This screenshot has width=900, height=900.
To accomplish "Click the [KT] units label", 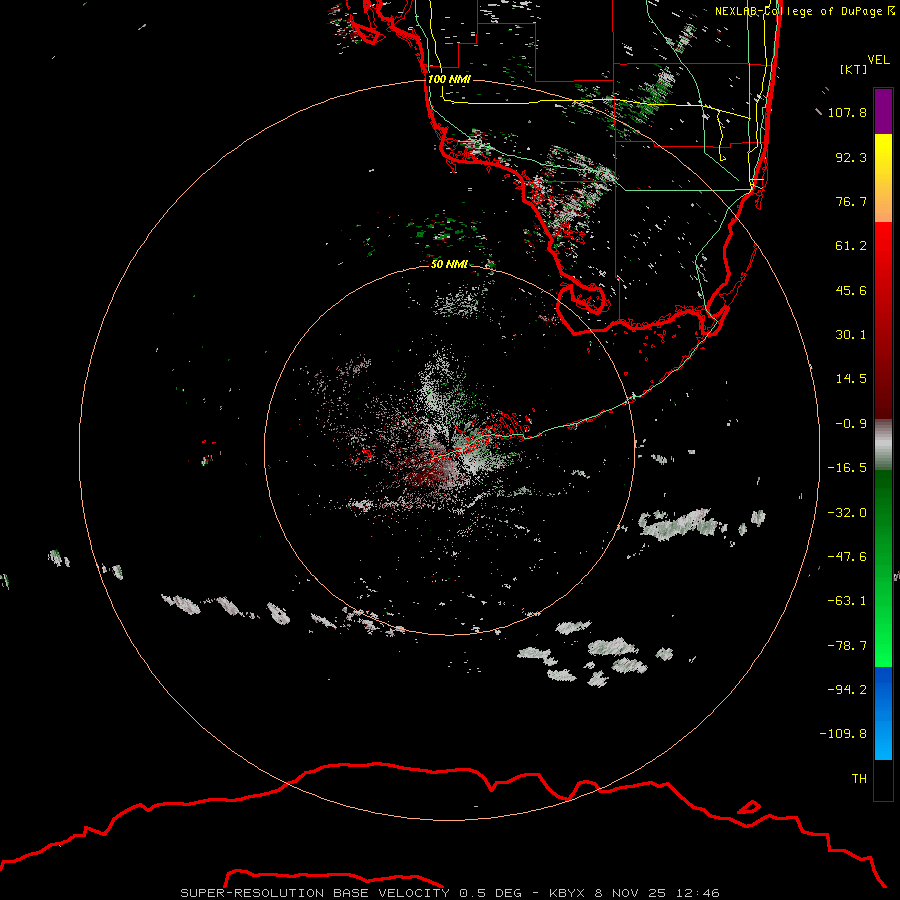I will point(854,69).
